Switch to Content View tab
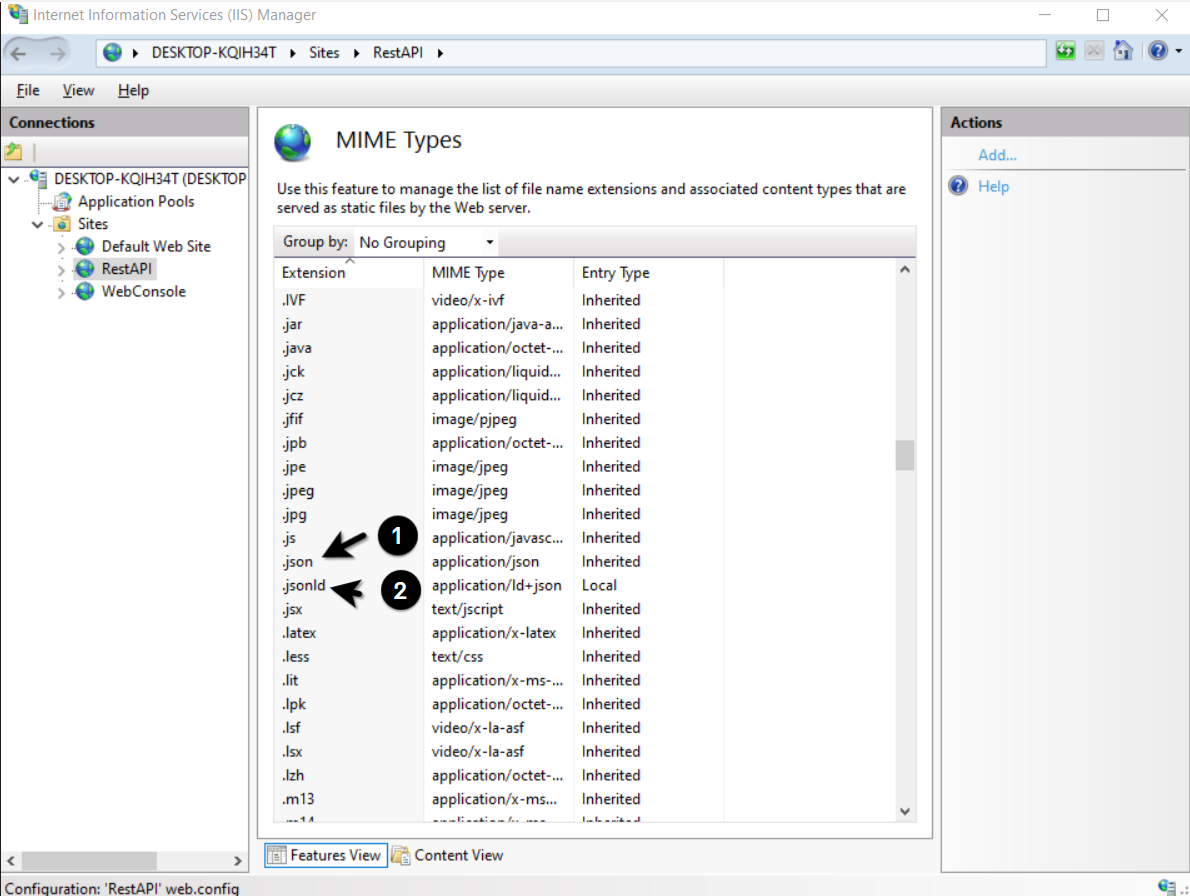This screenshot has height=896, width=1190. (448, 855)
